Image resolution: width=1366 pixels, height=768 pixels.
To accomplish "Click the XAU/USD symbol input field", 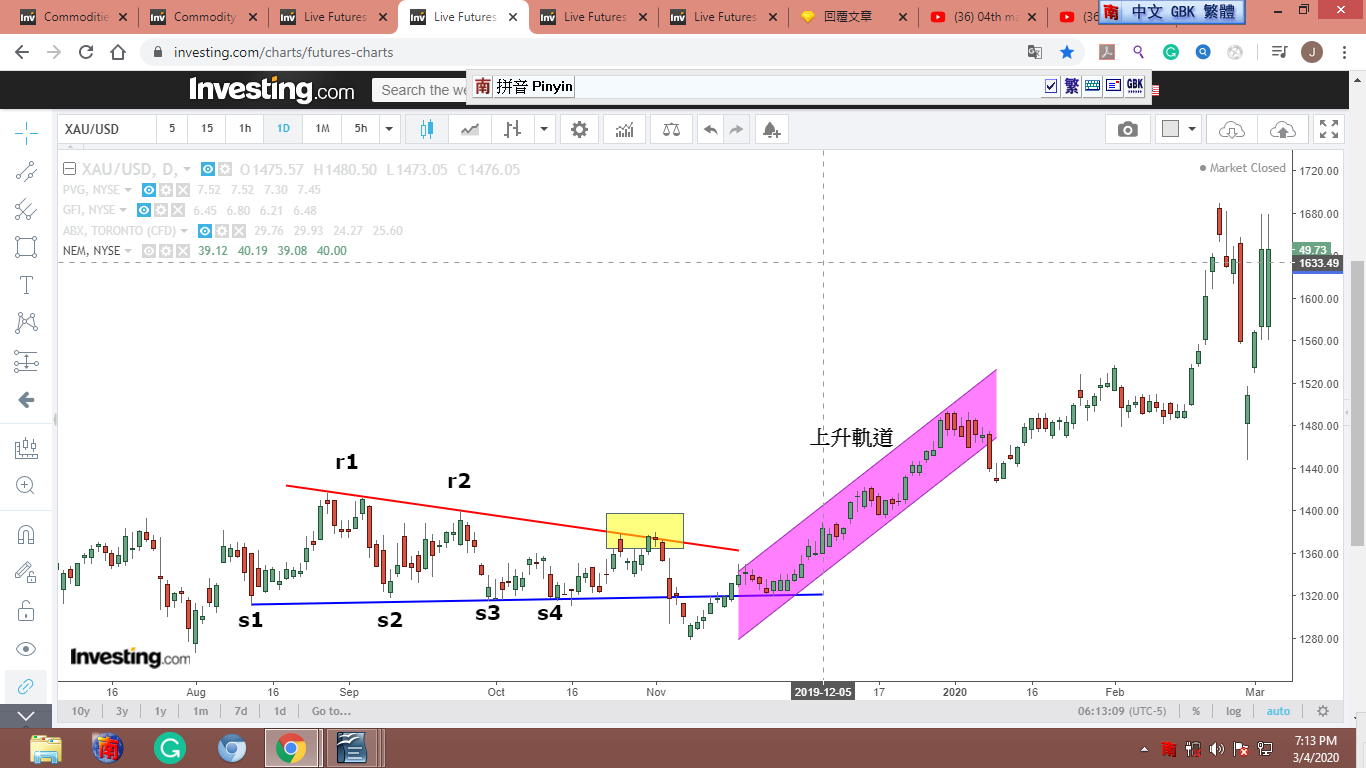I will 106,129.
